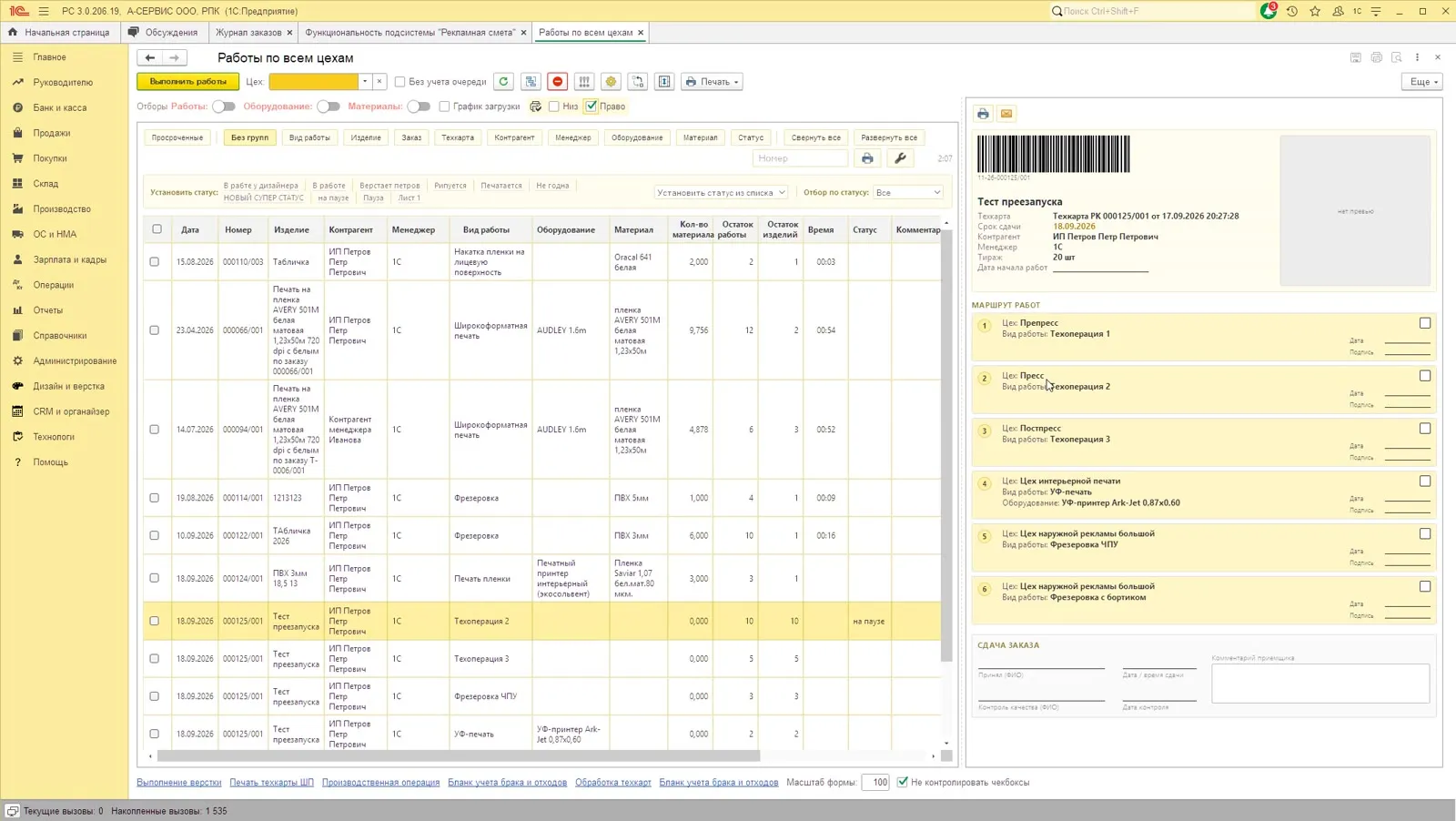Click the Выполнить работы button
1456x821 pixels.
[x=188, y=82]
